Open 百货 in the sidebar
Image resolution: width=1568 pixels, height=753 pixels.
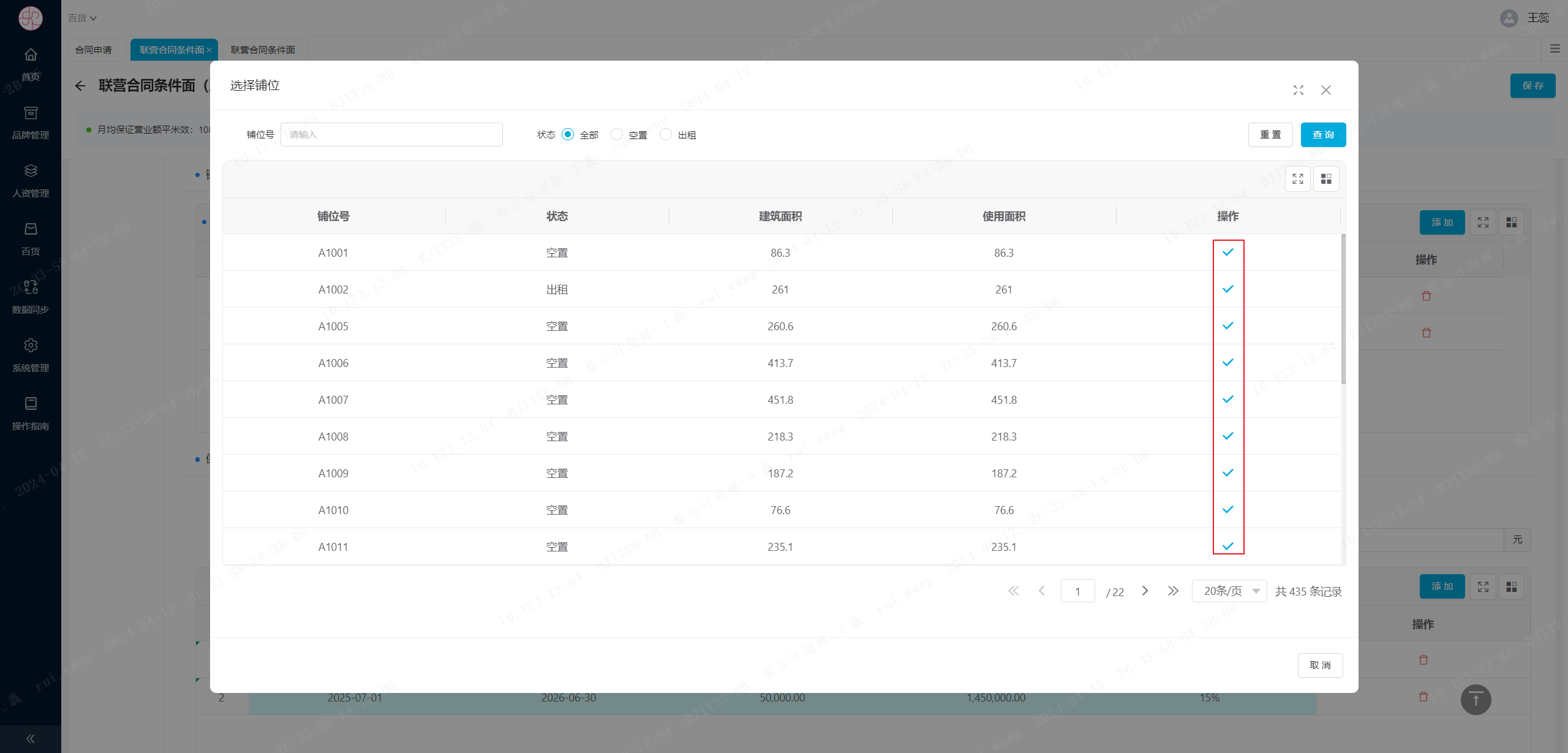(31, 239)
